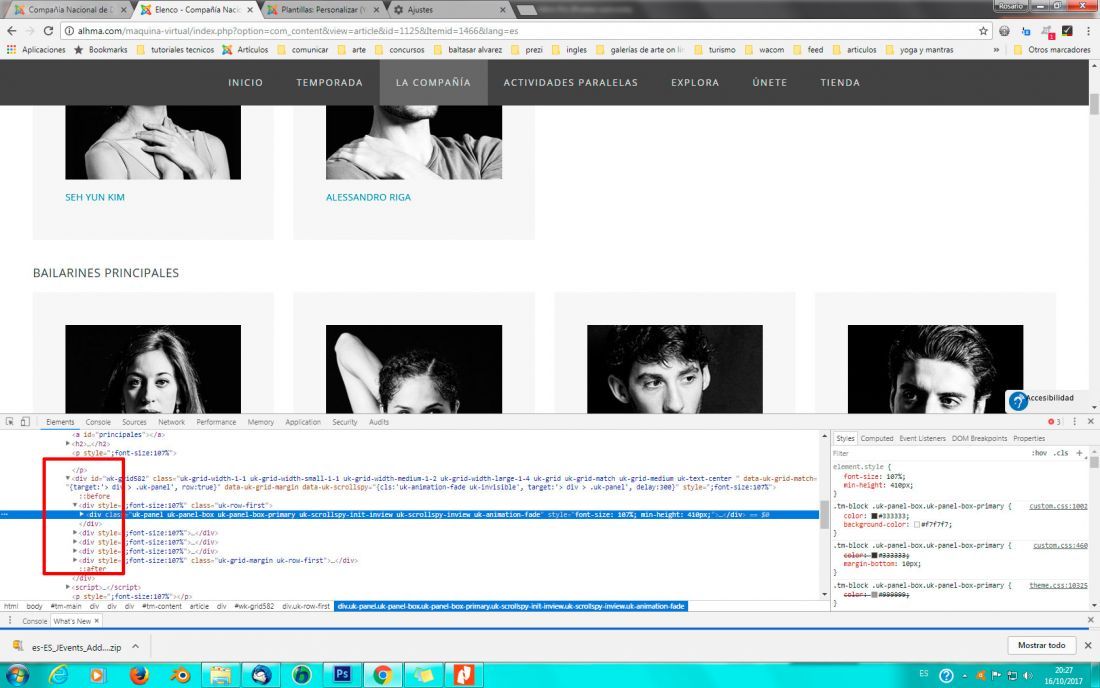The width and height of the screenshot is (1100, 688).
Task: Open the #f7f7f7 background-color swatch
Action: pyautogui.click(x=916, y=525)
